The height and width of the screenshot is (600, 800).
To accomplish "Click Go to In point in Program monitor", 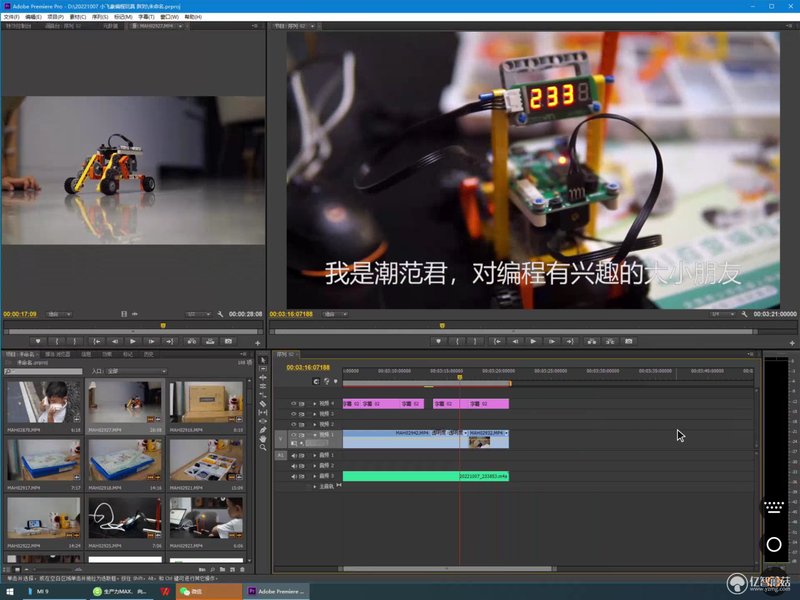I will pyautogui.click(x=497, y=341).
